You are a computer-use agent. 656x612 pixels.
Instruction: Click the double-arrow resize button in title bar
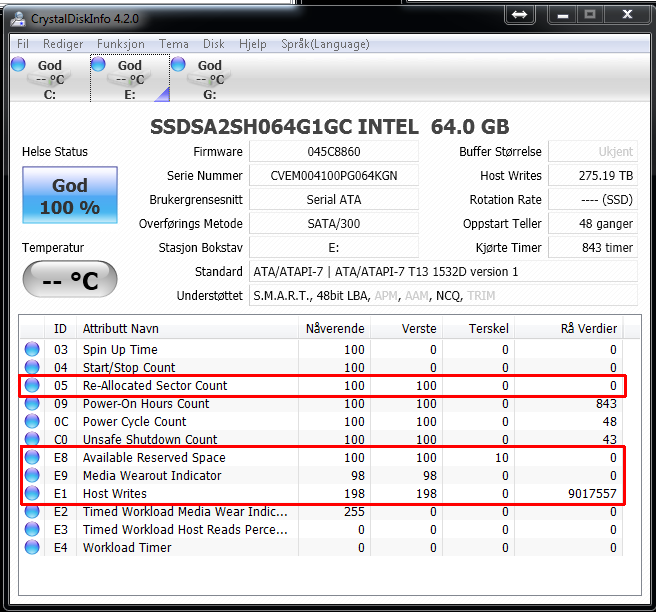click(x=520, y=15)
